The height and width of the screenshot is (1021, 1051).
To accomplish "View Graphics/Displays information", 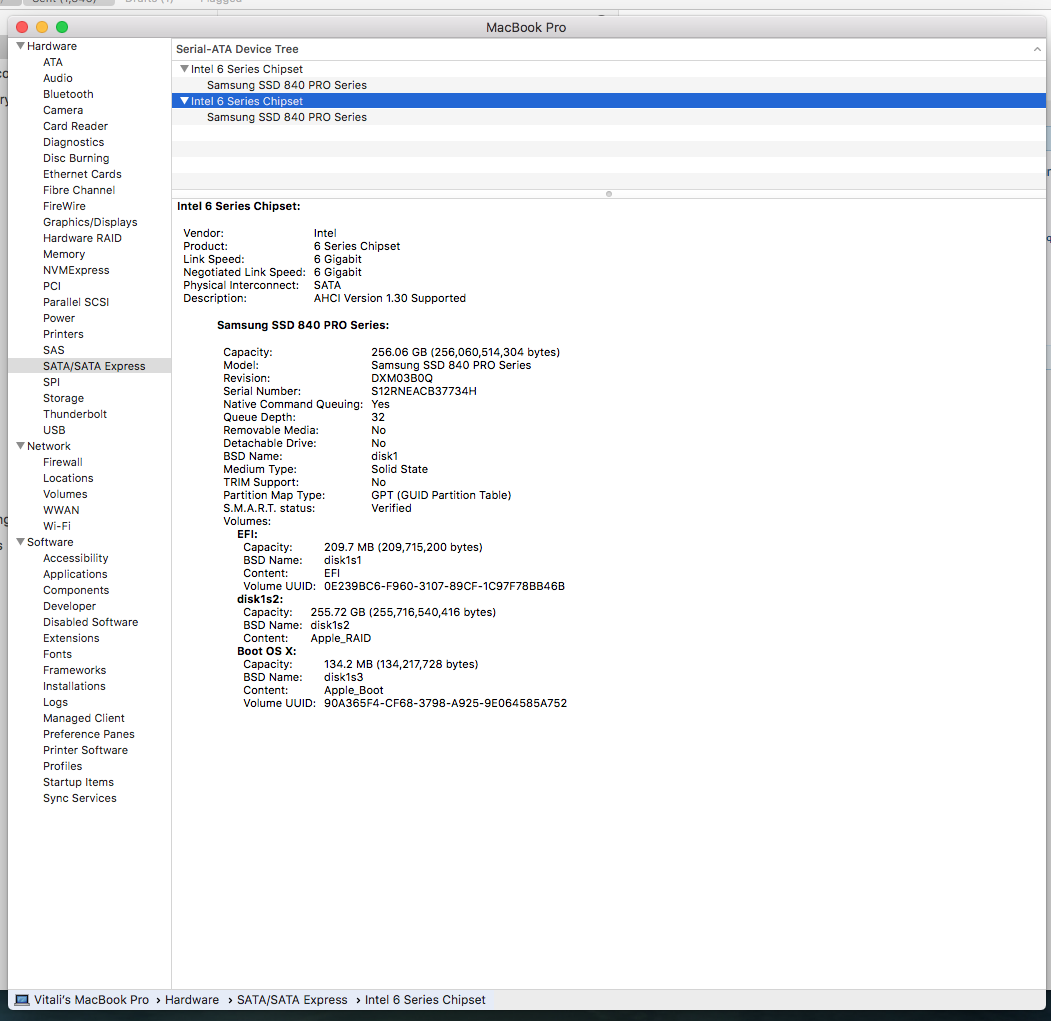I will coord(90,223).
